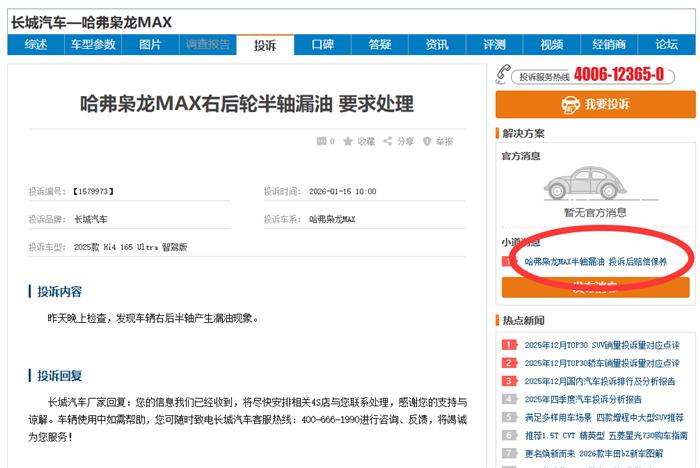
Task: Click the comment count icon
Action: pyautogui.click(x=322, y=142)
